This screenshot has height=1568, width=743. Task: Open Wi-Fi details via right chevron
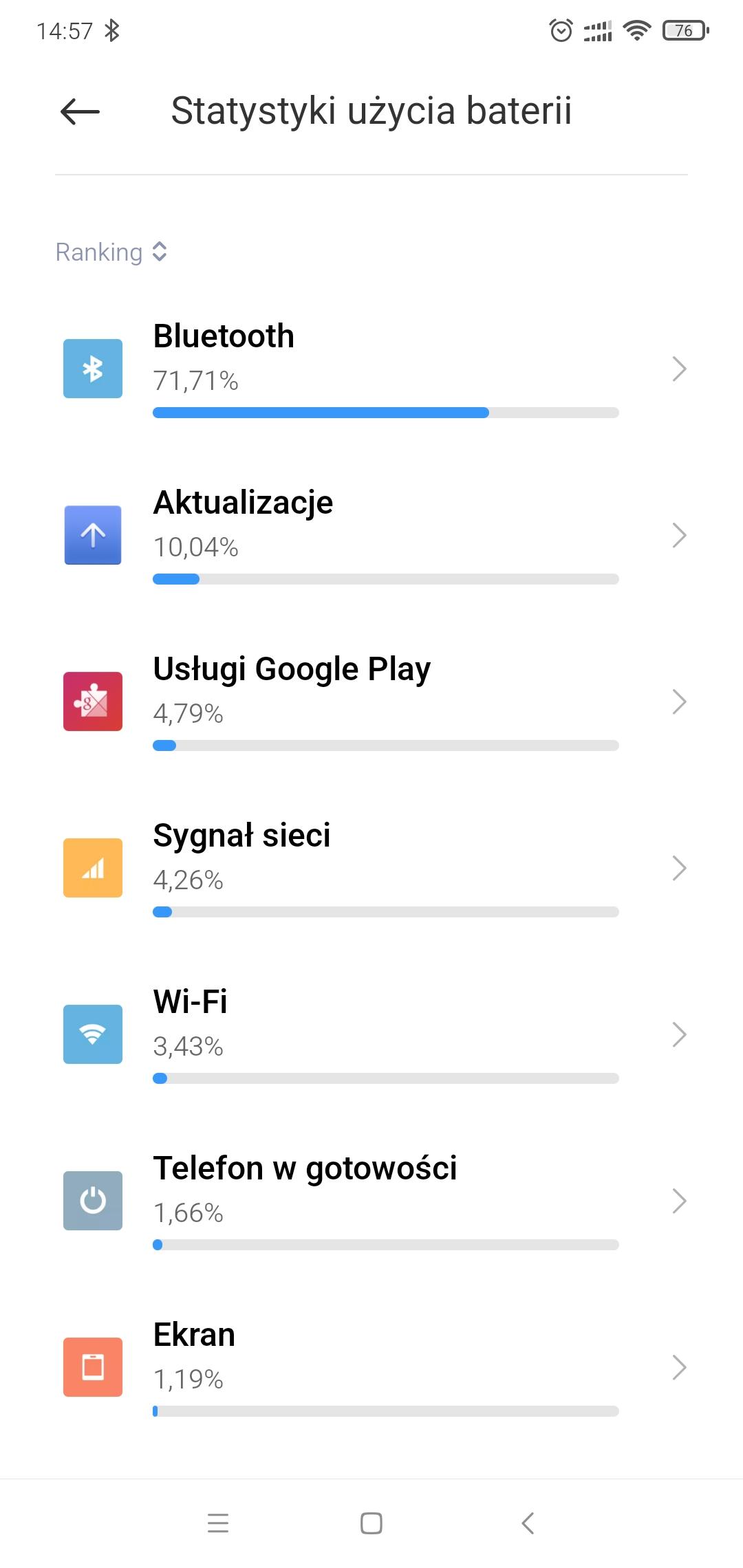(x=679, y=1035)
